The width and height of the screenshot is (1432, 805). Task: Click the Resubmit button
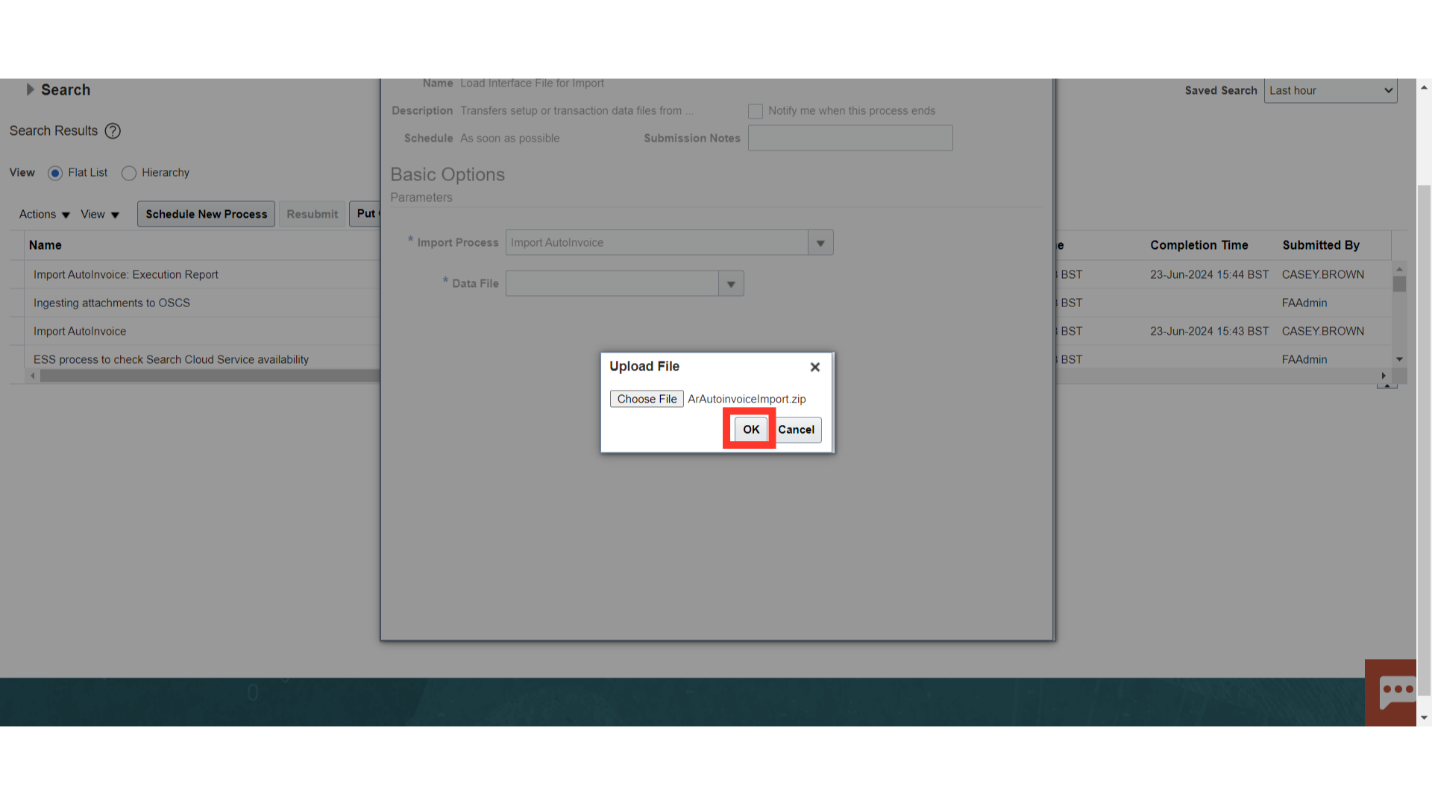(312, 214)
